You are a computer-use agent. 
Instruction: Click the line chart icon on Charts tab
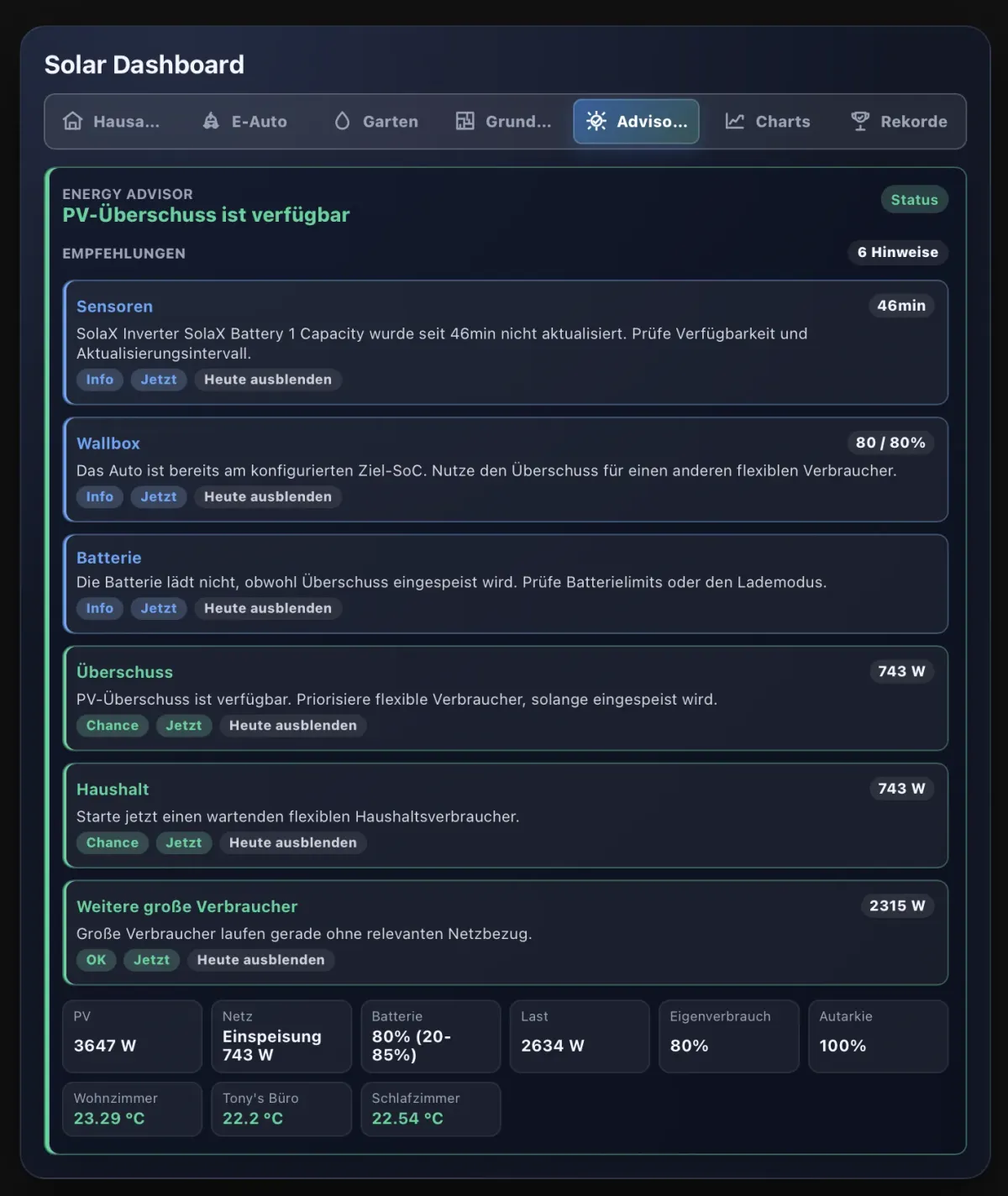click(x=735, y=121)
